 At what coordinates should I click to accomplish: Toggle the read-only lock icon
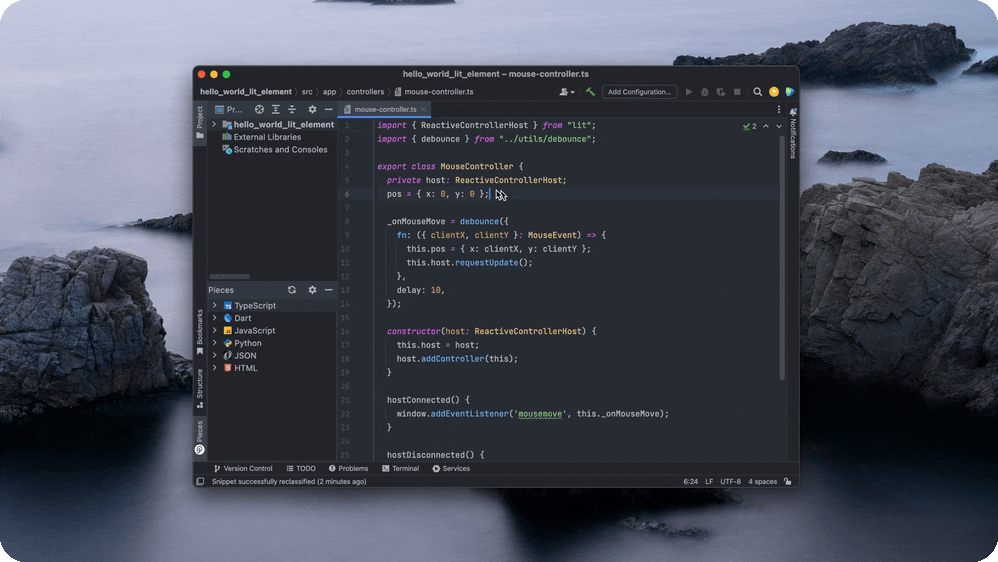787,481
